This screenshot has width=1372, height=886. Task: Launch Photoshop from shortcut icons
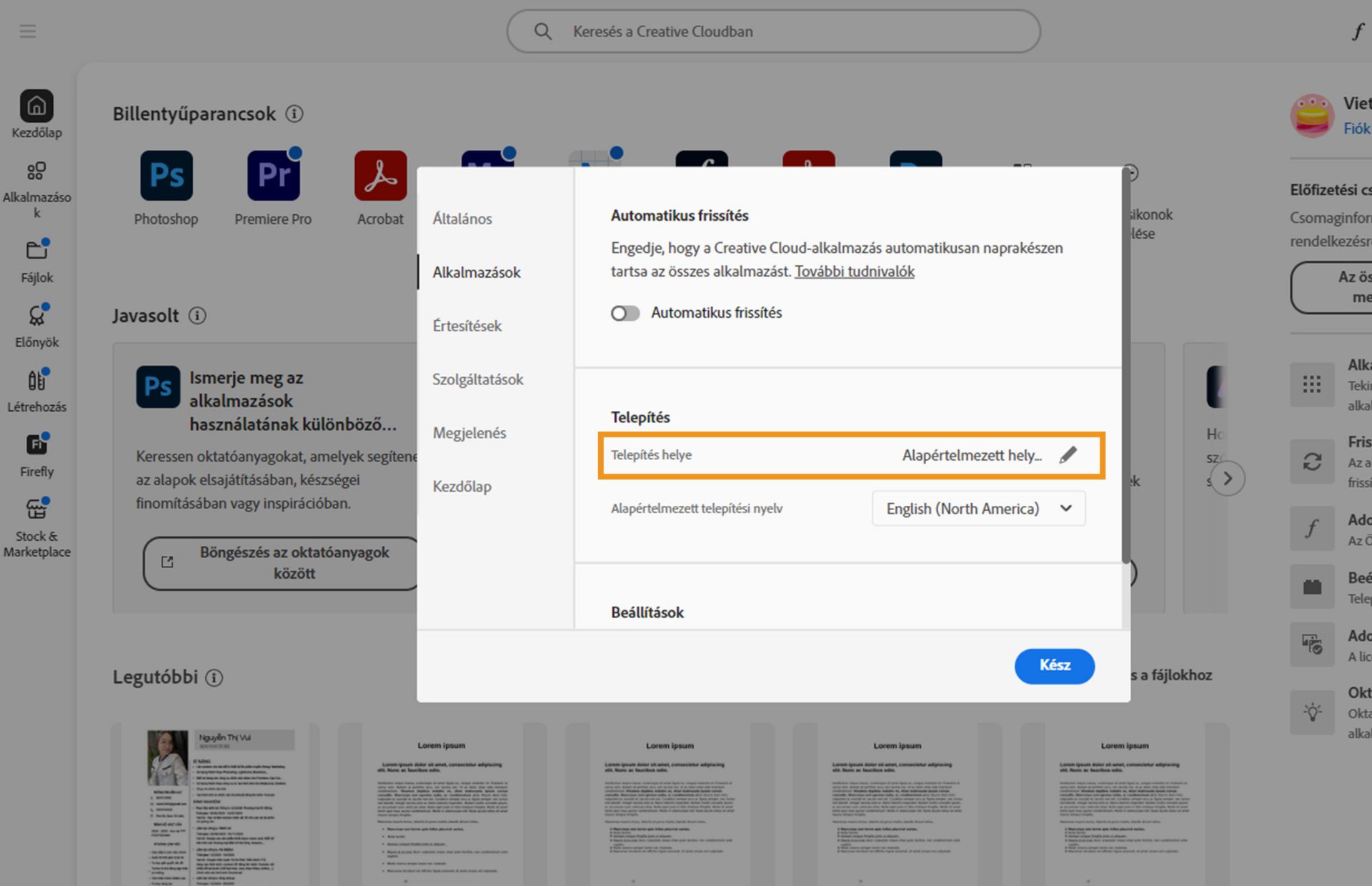(x=166, y=176)
